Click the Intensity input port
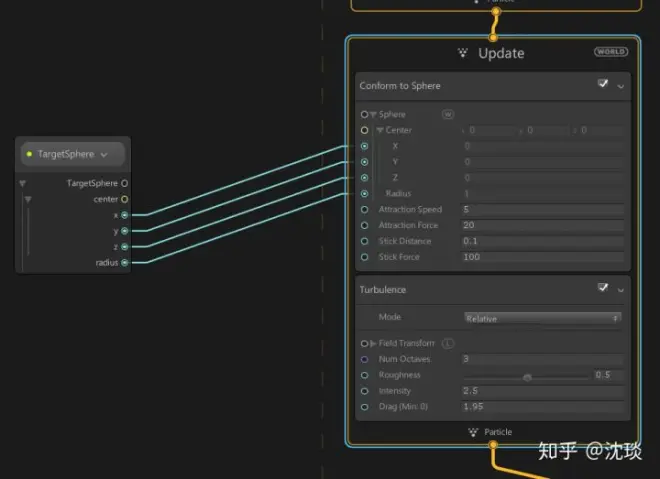The width and height of the screenshot is (660, 479). click(x=365, y=391)
